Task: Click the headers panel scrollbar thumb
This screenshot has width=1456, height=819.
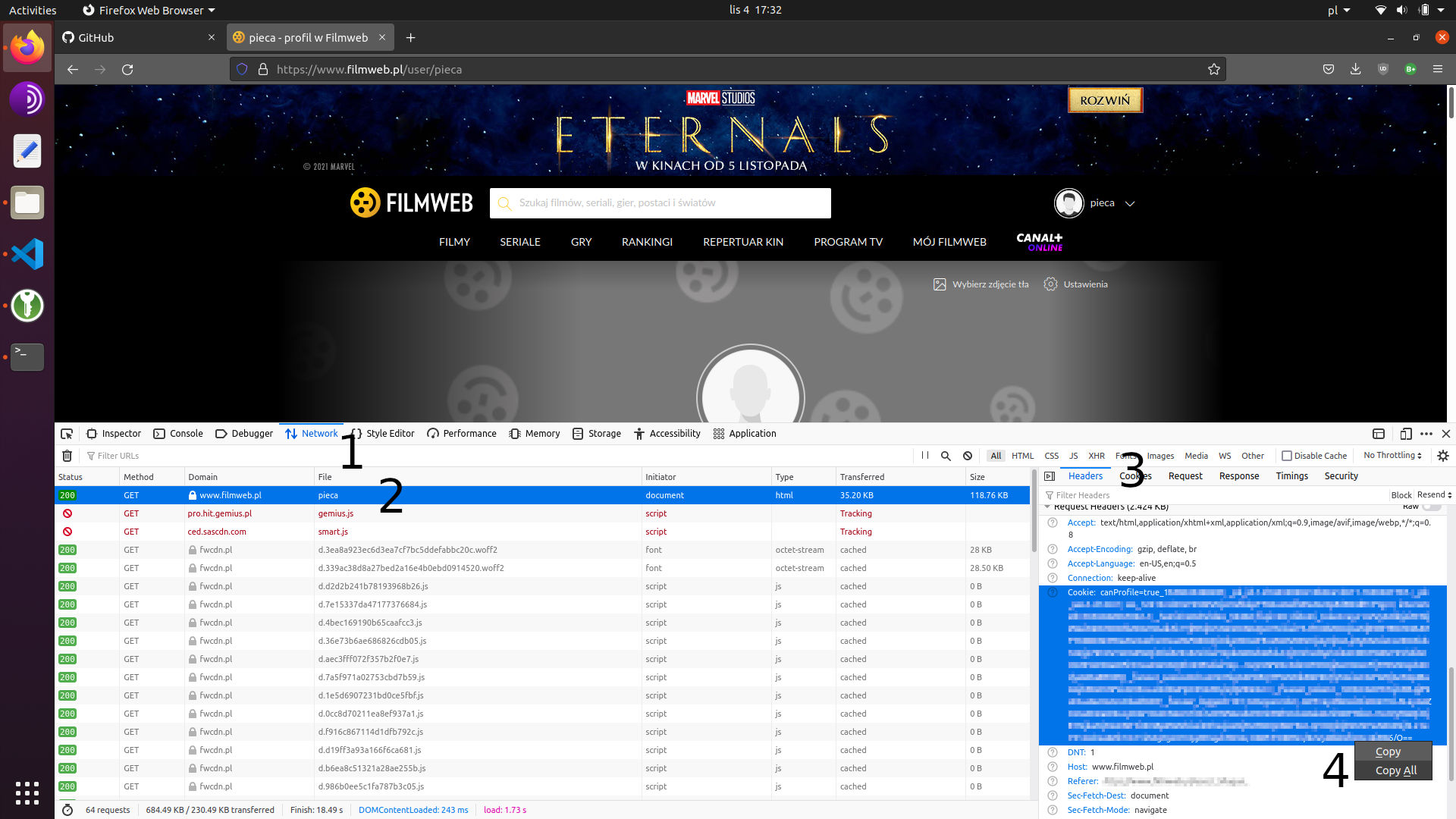Action: click(1451, 723)
